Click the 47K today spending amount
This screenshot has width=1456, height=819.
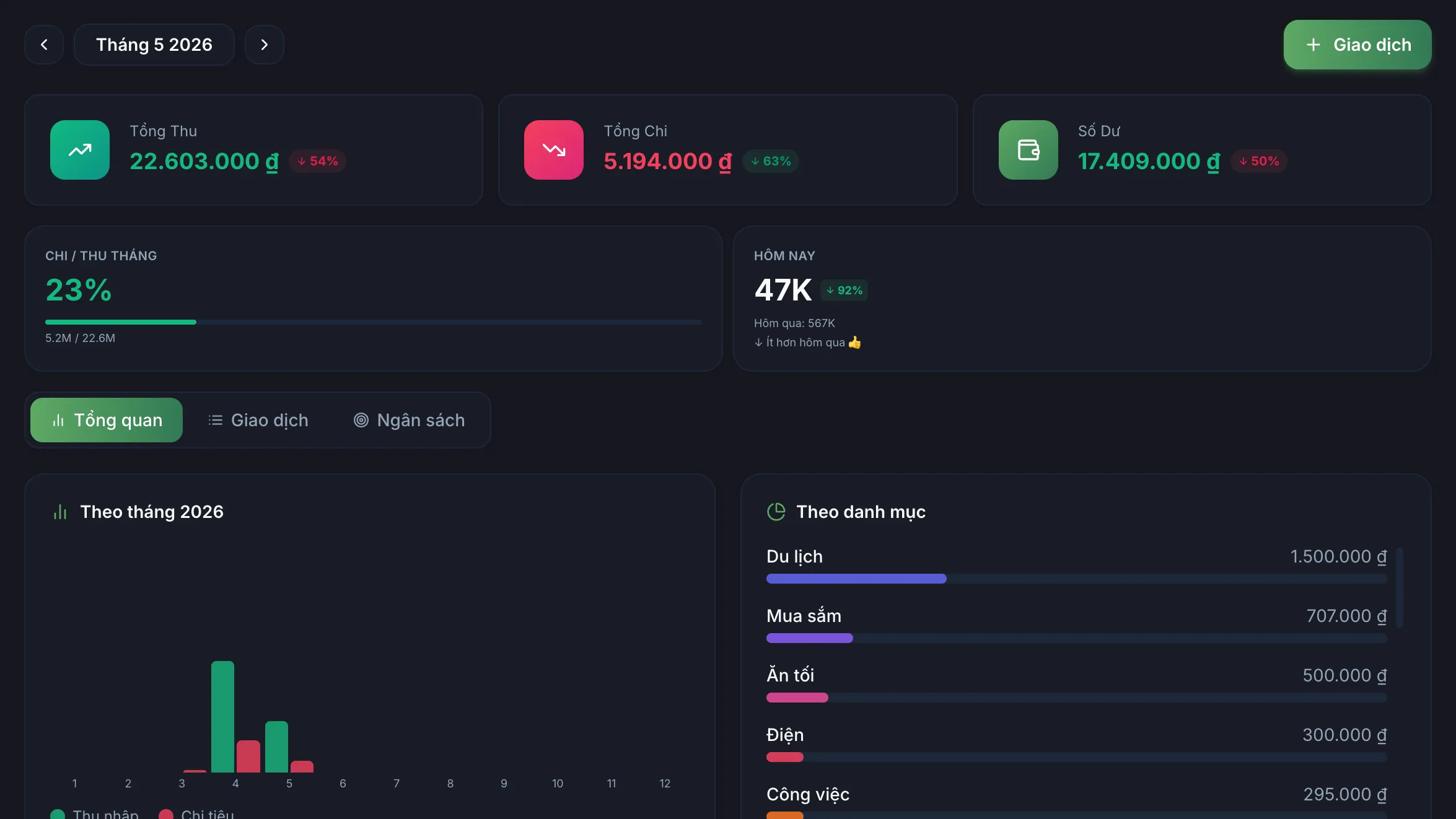coord(783,290)
